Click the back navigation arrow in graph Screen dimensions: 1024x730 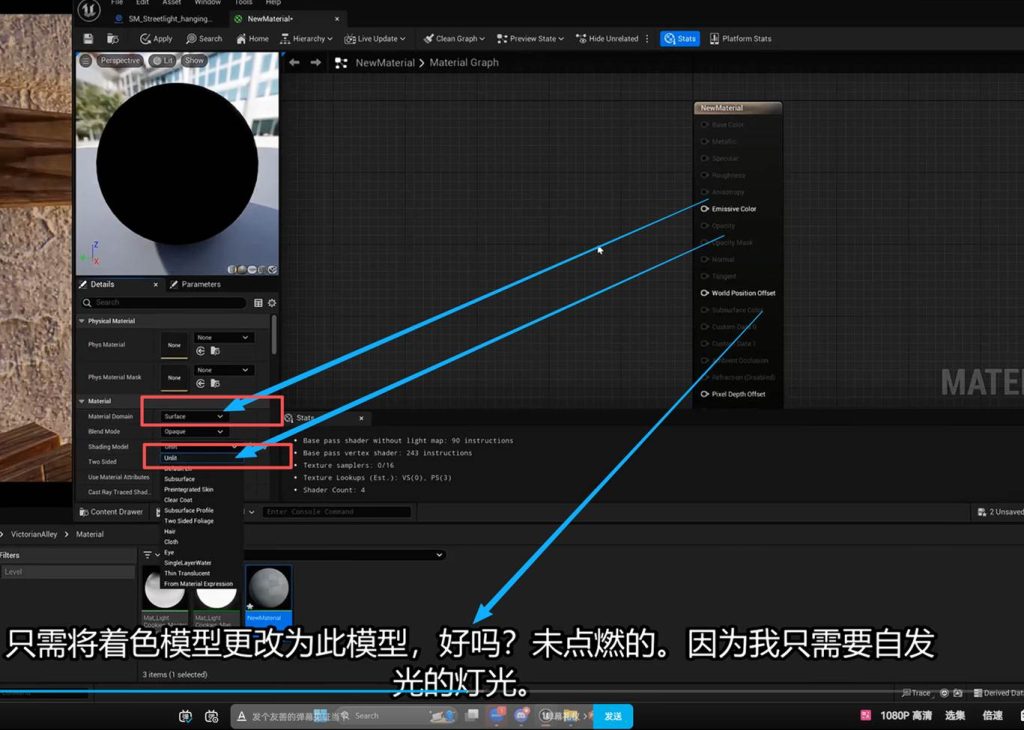[x=294, y=62]
